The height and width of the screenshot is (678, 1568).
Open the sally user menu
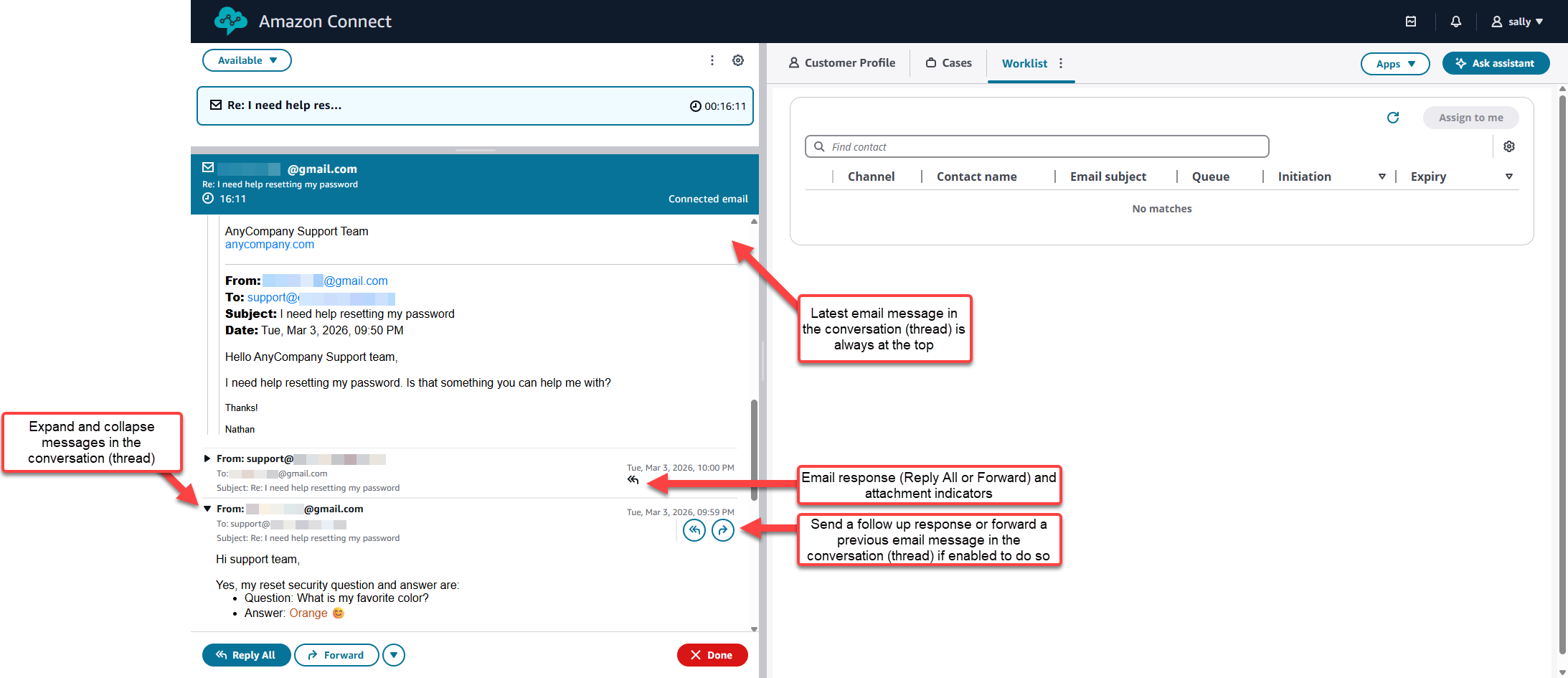(x=1517, y=21)
